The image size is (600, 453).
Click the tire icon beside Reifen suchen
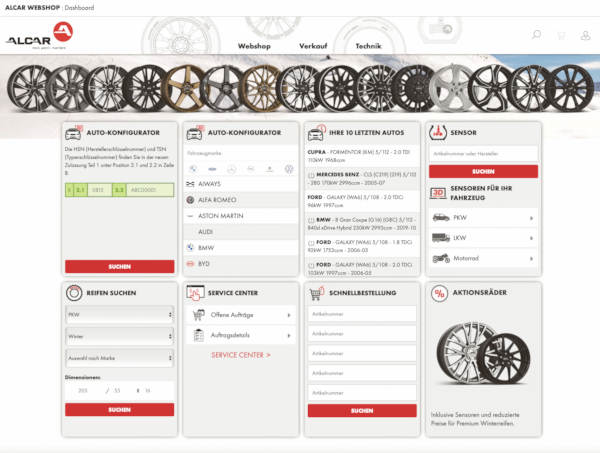click(74, 293)
